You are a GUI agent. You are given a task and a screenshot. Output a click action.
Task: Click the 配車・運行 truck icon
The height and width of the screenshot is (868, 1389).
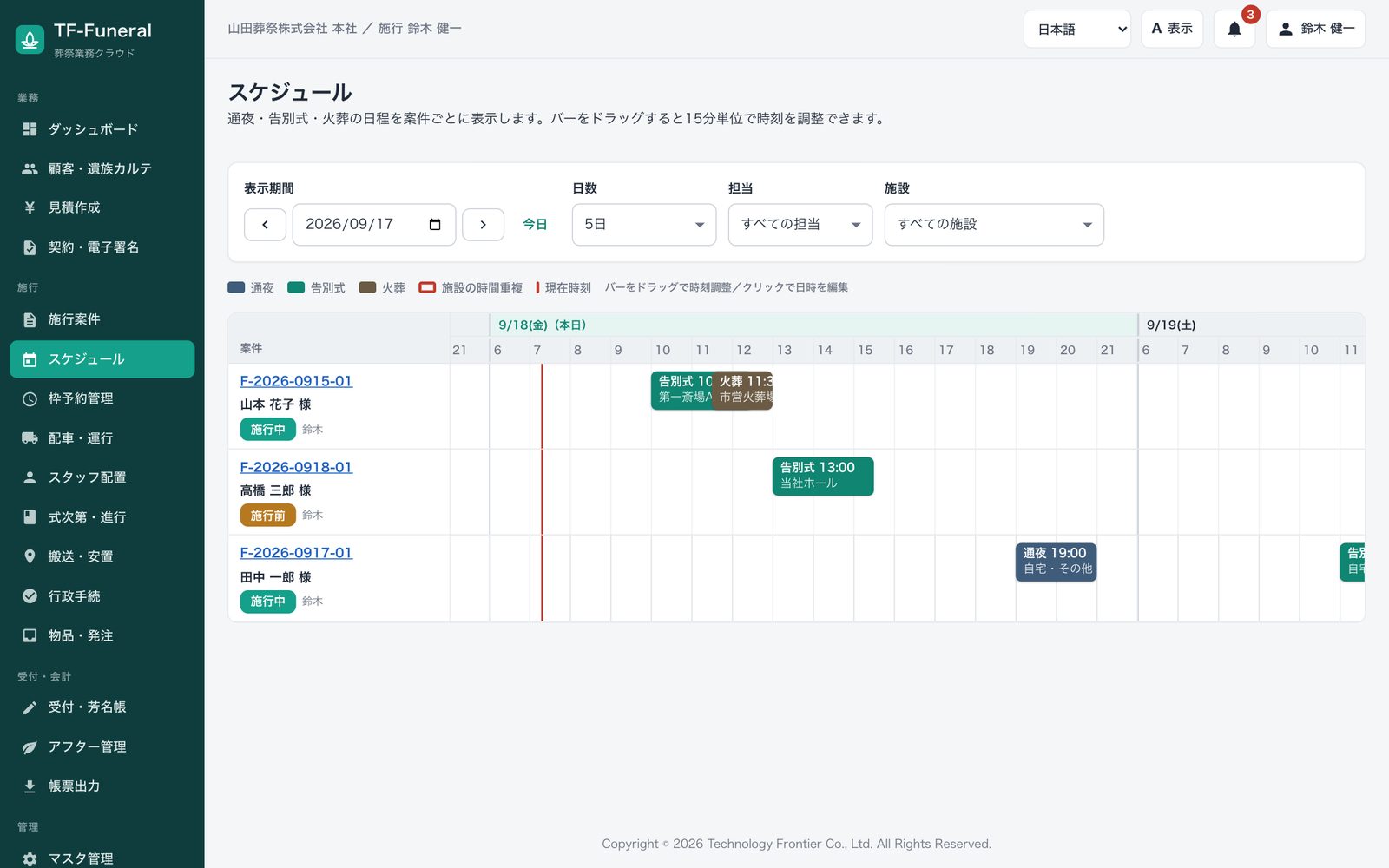[30, 438]
